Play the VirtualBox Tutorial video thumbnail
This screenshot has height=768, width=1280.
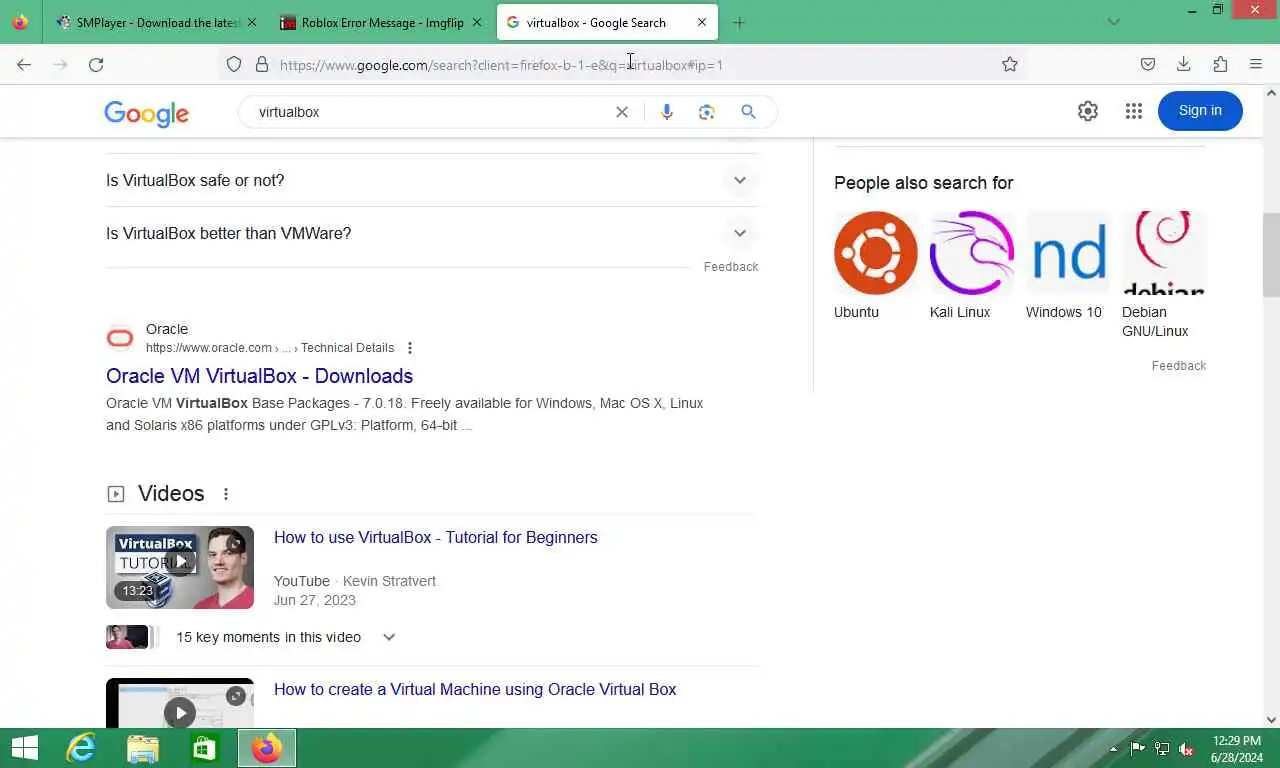point(180,567)
